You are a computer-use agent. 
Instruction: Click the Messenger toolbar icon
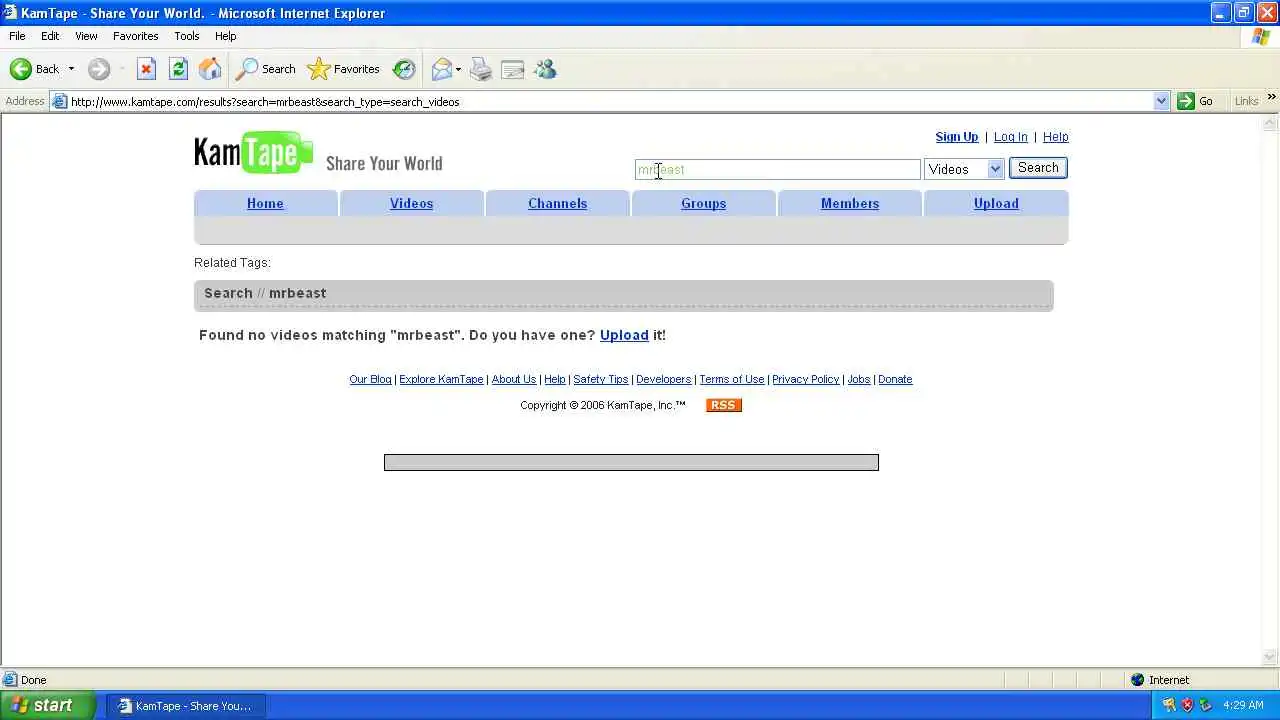point(545,69)
